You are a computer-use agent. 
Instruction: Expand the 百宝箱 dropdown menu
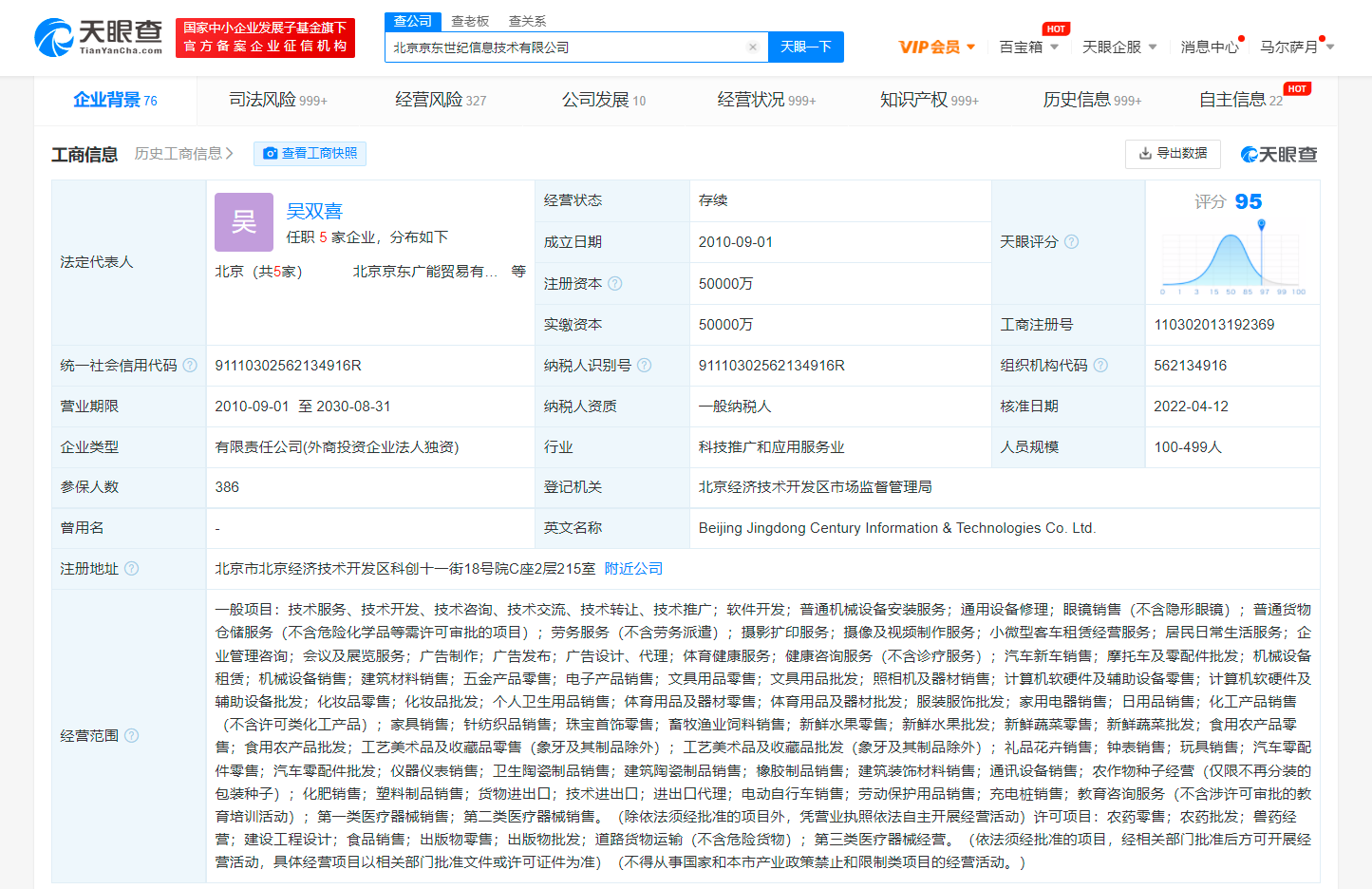point(1028,47)
